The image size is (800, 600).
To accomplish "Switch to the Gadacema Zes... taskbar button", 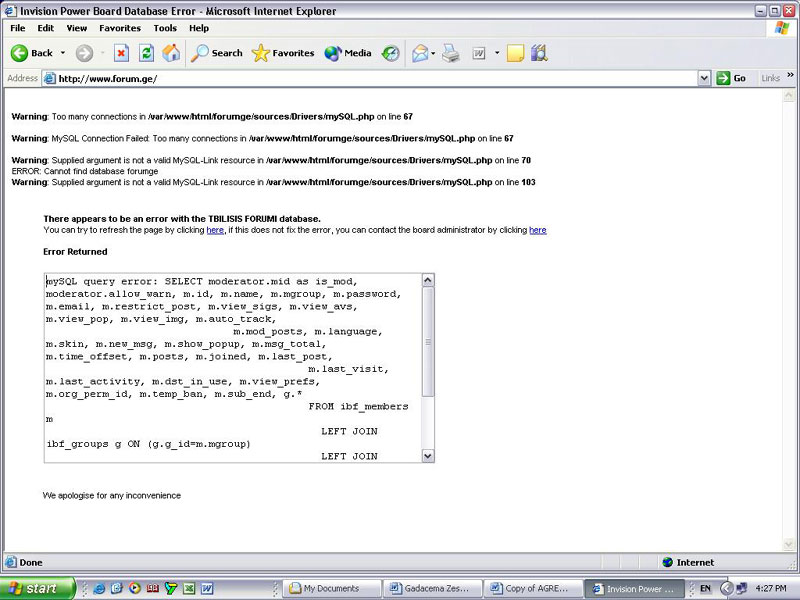I will pyautogui.click(x=432, y=588).
